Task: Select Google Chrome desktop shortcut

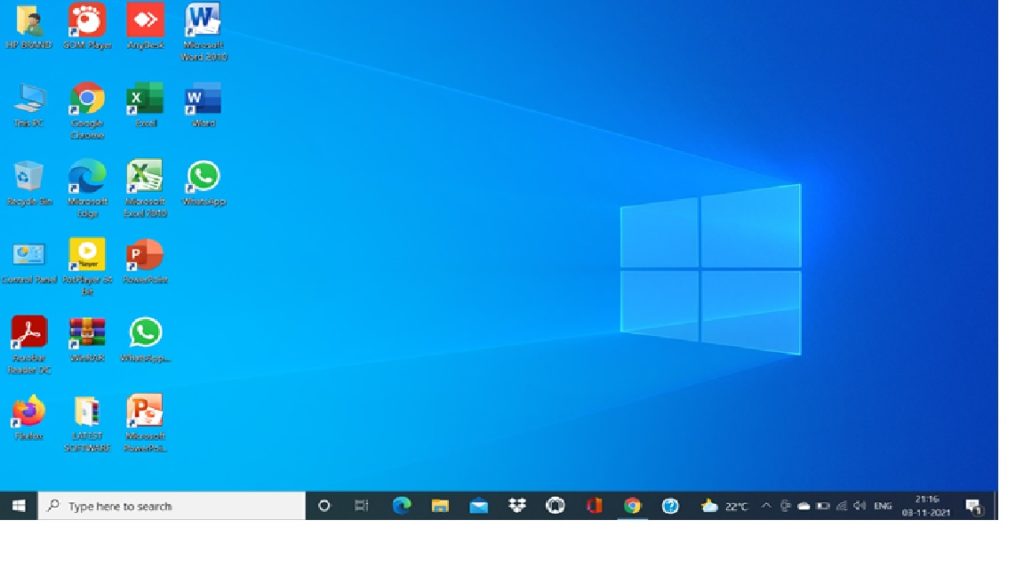Action: click(87, 110)
